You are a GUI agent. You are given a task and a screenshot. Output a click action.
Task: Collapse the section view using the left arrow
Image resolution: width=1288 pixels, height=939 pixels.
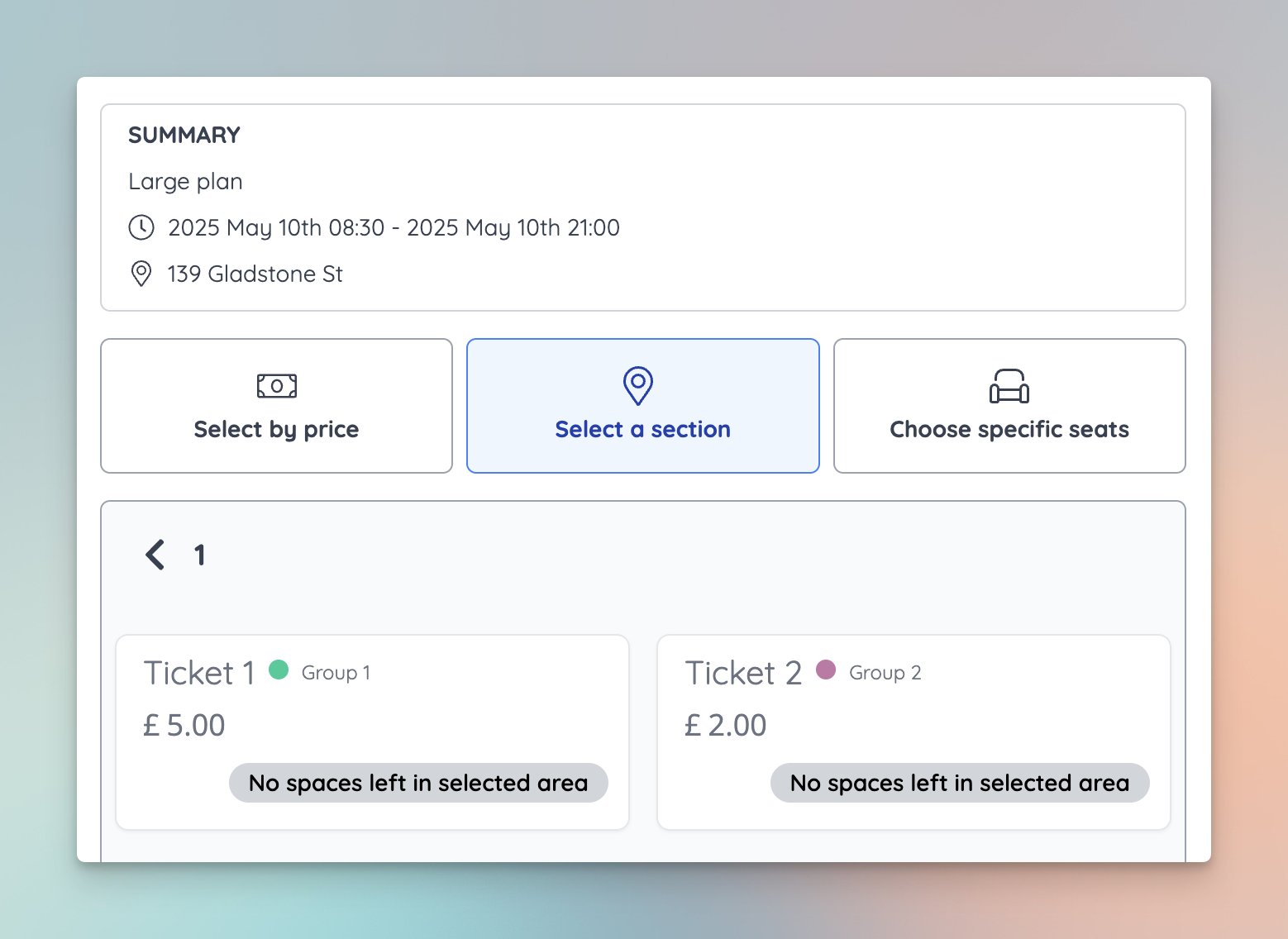coord(155,555)
